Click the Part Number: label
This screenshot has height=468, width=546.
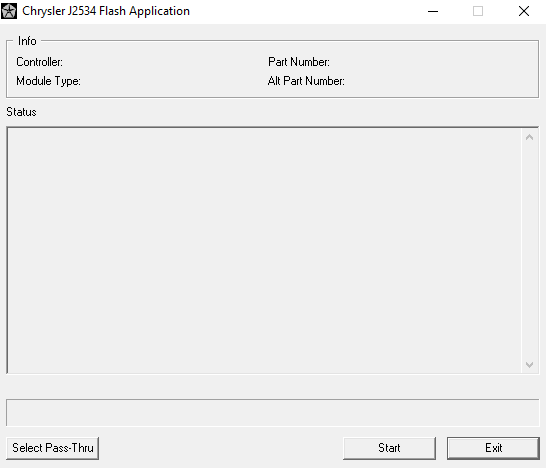click(x=299, y=62)
